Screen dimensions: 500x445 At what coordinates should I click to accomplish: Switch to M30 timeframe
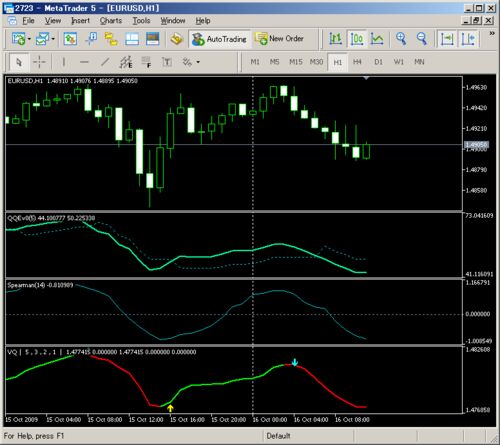click(x=316, y=62)
